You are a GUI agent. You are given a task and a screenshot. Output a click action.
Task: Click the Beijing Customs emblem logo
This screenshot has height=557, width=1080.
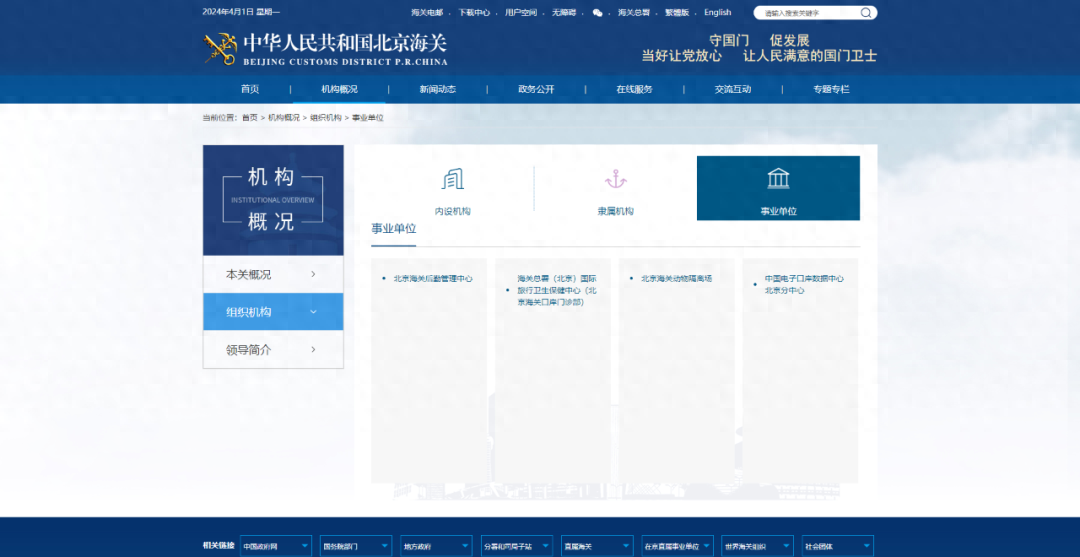point(220,48)
